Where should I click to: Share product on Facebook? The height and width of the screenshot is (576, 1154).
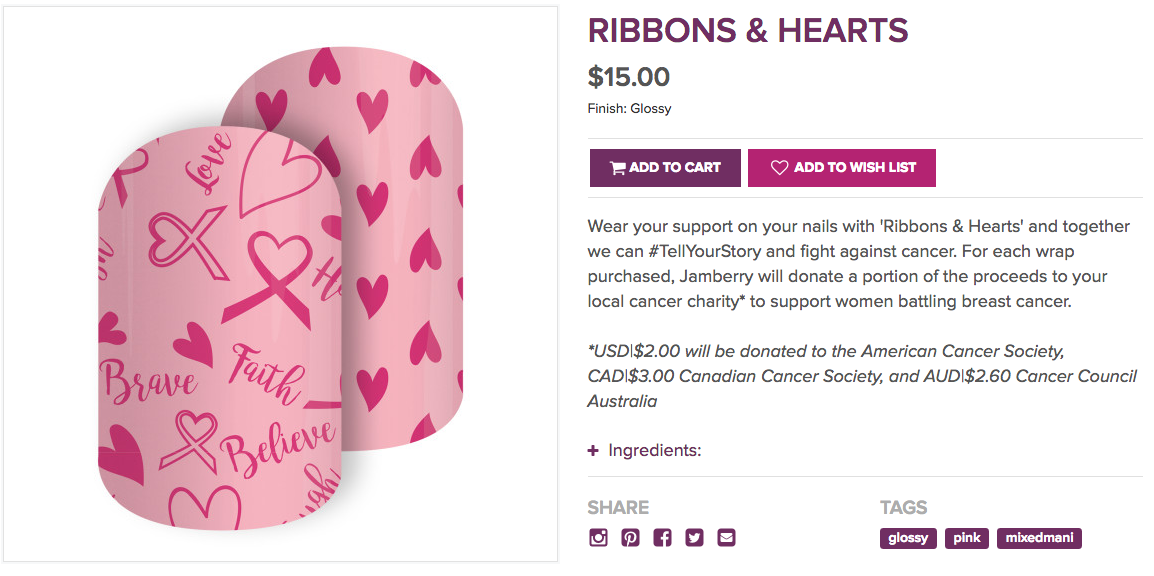click(x=662, y=538)
